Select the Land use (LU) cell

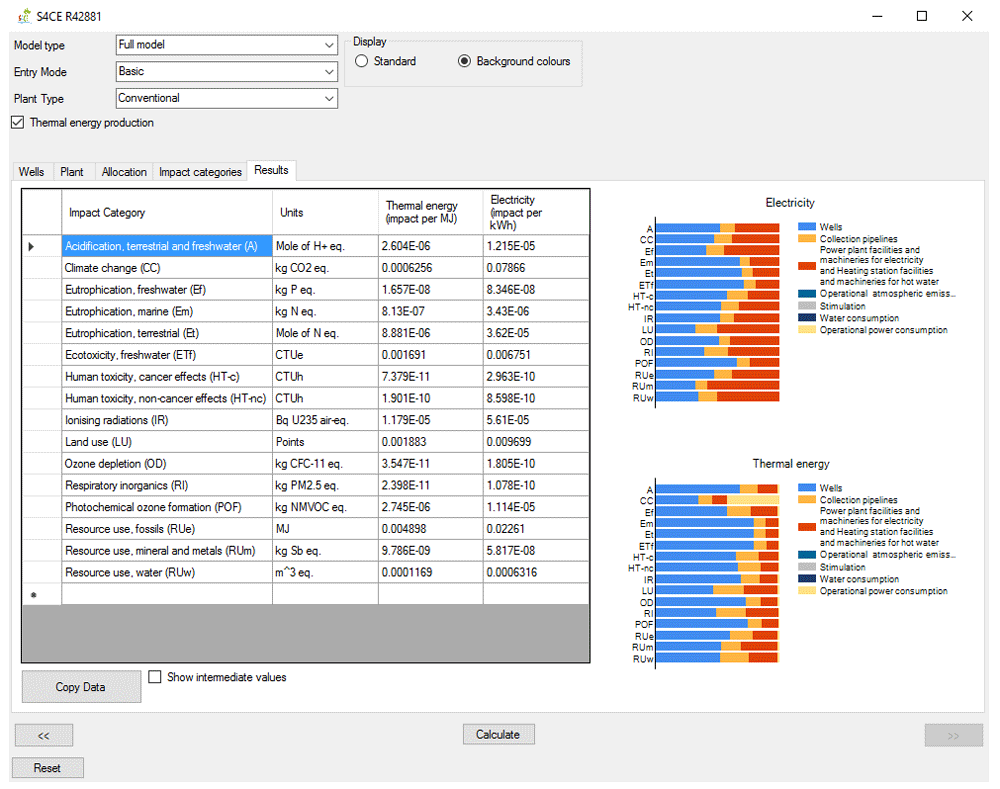tap(166, 441)
